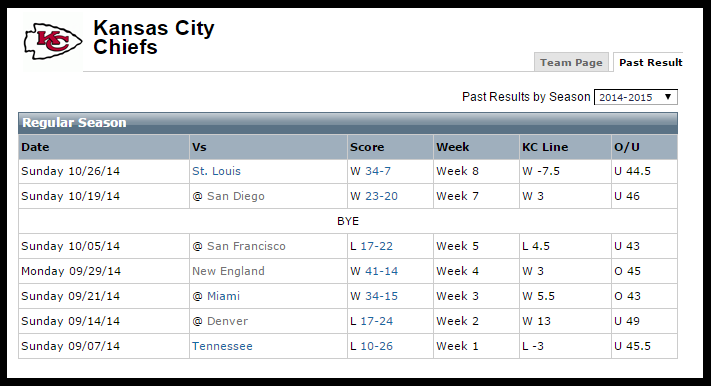711x386 pixels.
Task: Open the Past Results by Season dropdown
Action: [x=636, y=97]
